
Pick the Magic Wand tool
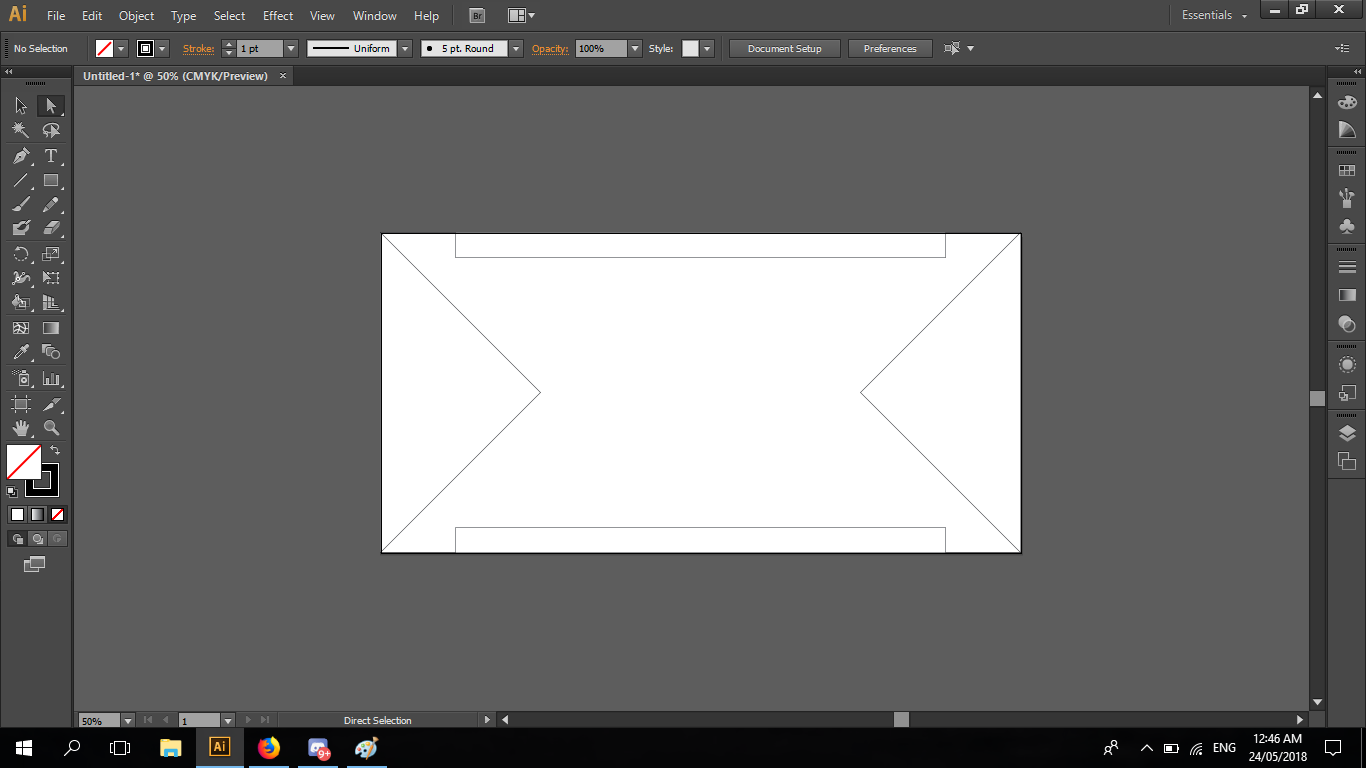click(21, 131)
